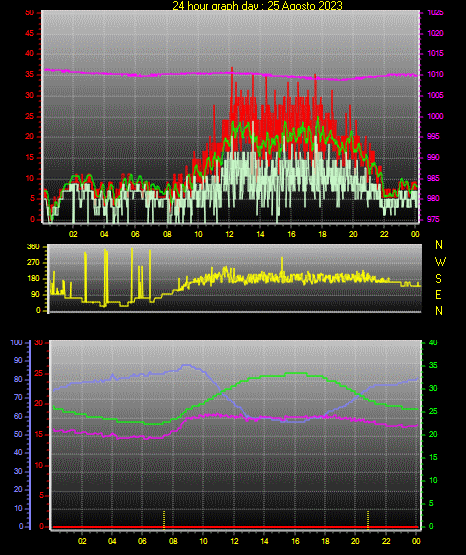Click yellow dotted sunrise marker near 07:30
Screen dimensions: 466x555
click(x=164, y=520)
